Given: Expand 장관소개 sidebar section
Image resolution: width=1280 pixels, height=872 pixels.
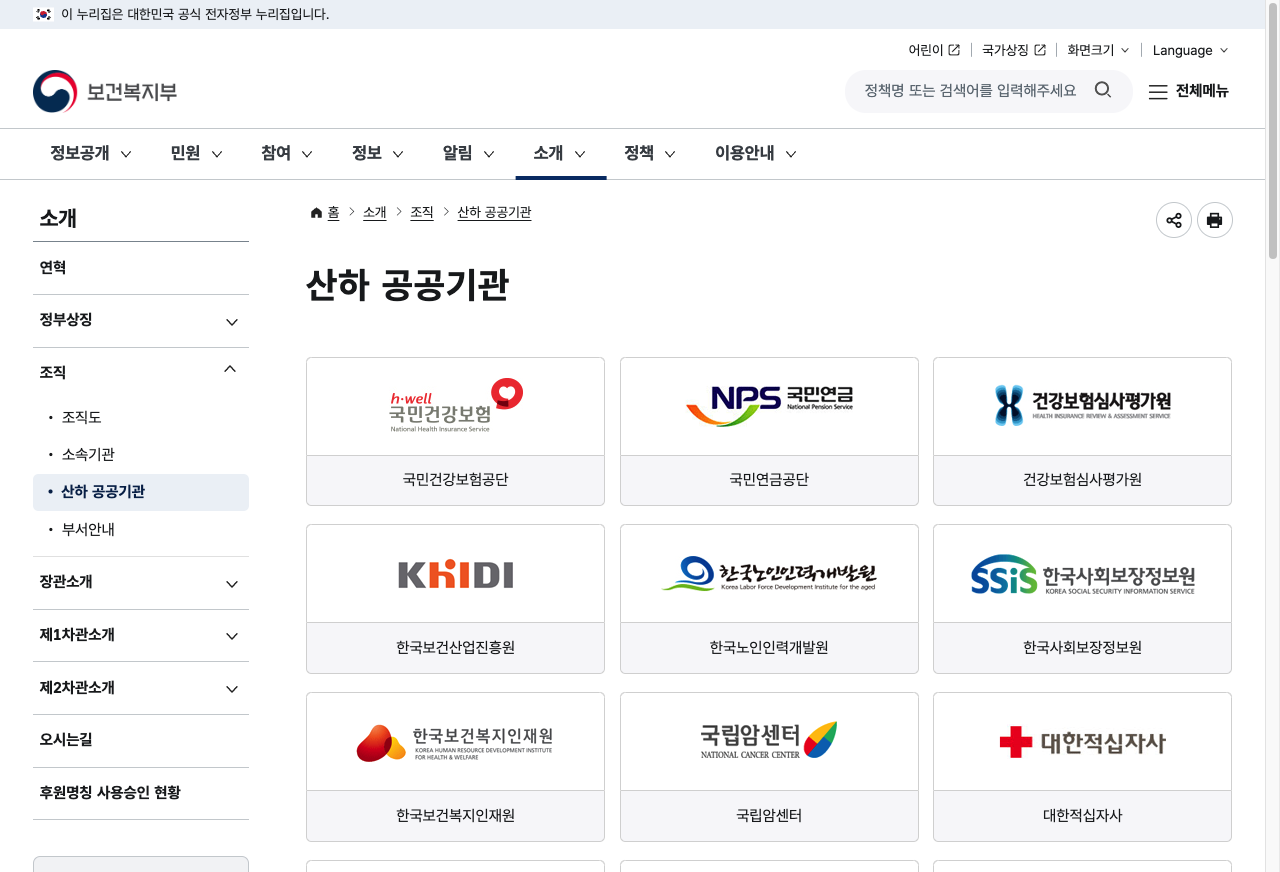Looking at the screenshot, I should tap(141, 583).
